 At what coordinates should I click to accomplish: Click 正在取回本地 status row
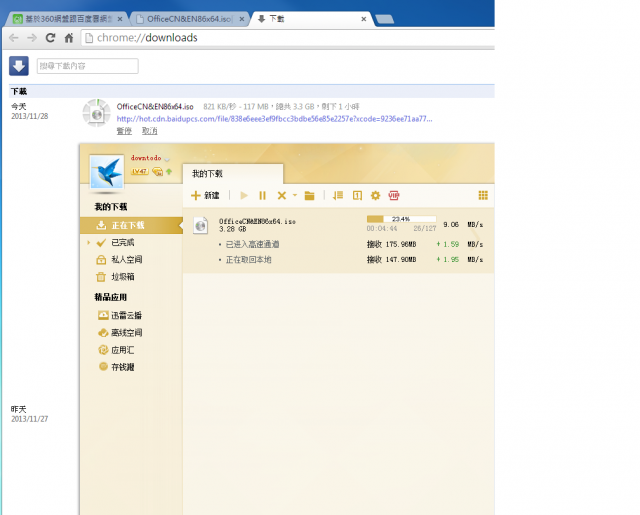click(x=249, y=260)
